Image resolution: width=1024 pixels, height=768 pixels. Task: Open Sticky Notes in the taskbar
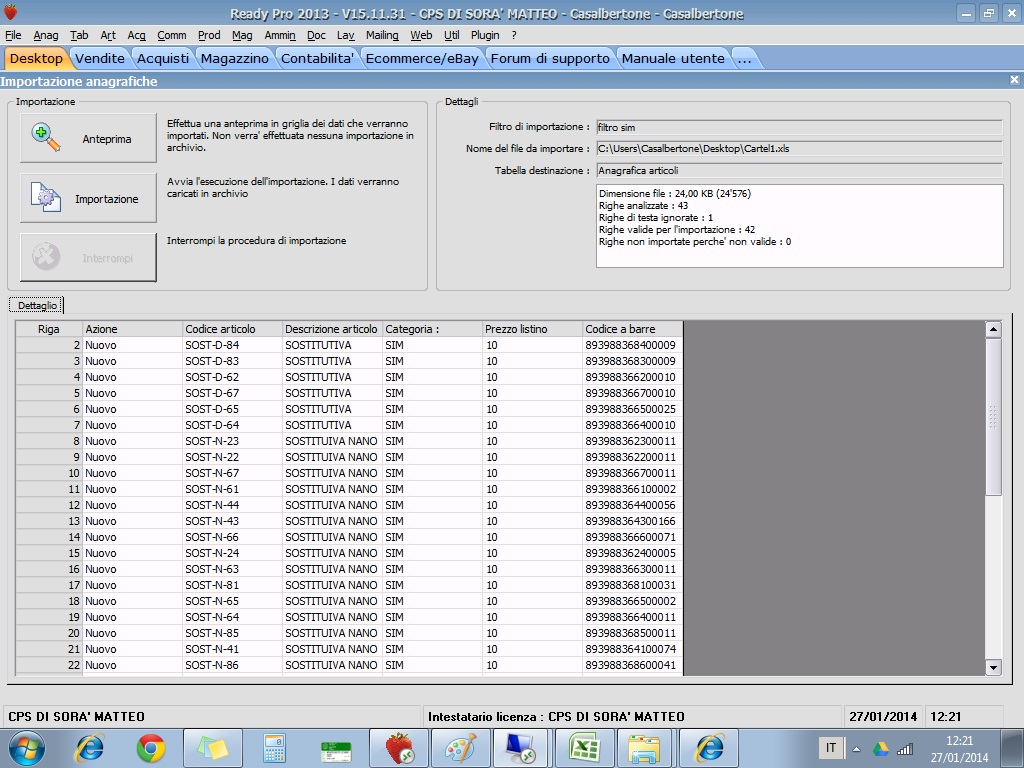tap(213, 748)
